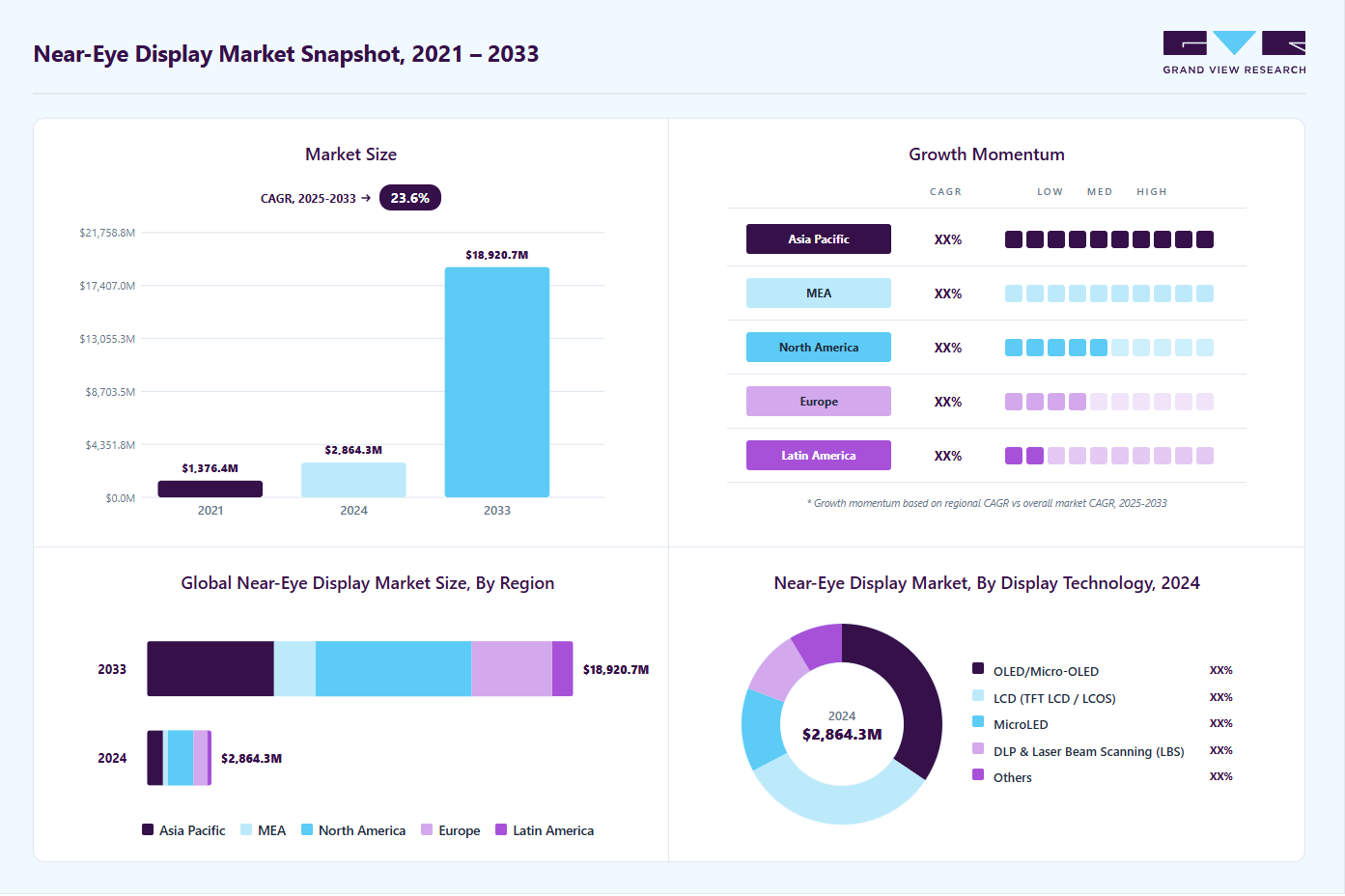Click the Asia Pacific momentum squares row
Screen dimensions: 1345x896
pos(1109,239)
